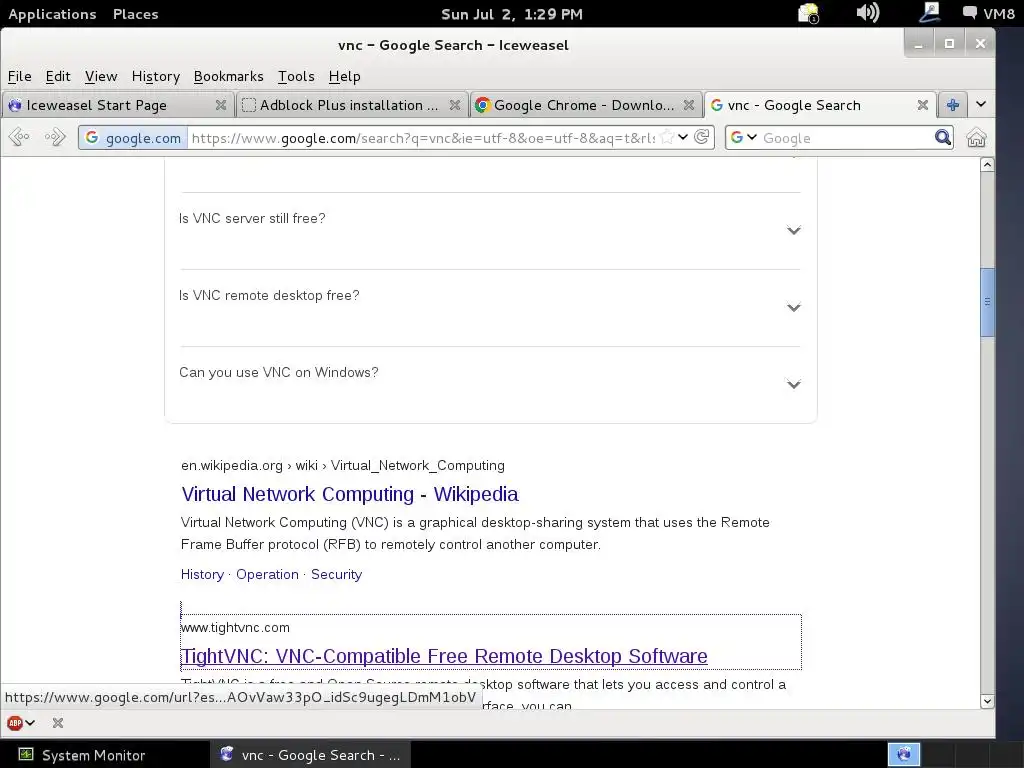Close the add-on bar with X icon
Viewport: 1024px width, 768px height.
pyautogui.click(x=58, y=723)
